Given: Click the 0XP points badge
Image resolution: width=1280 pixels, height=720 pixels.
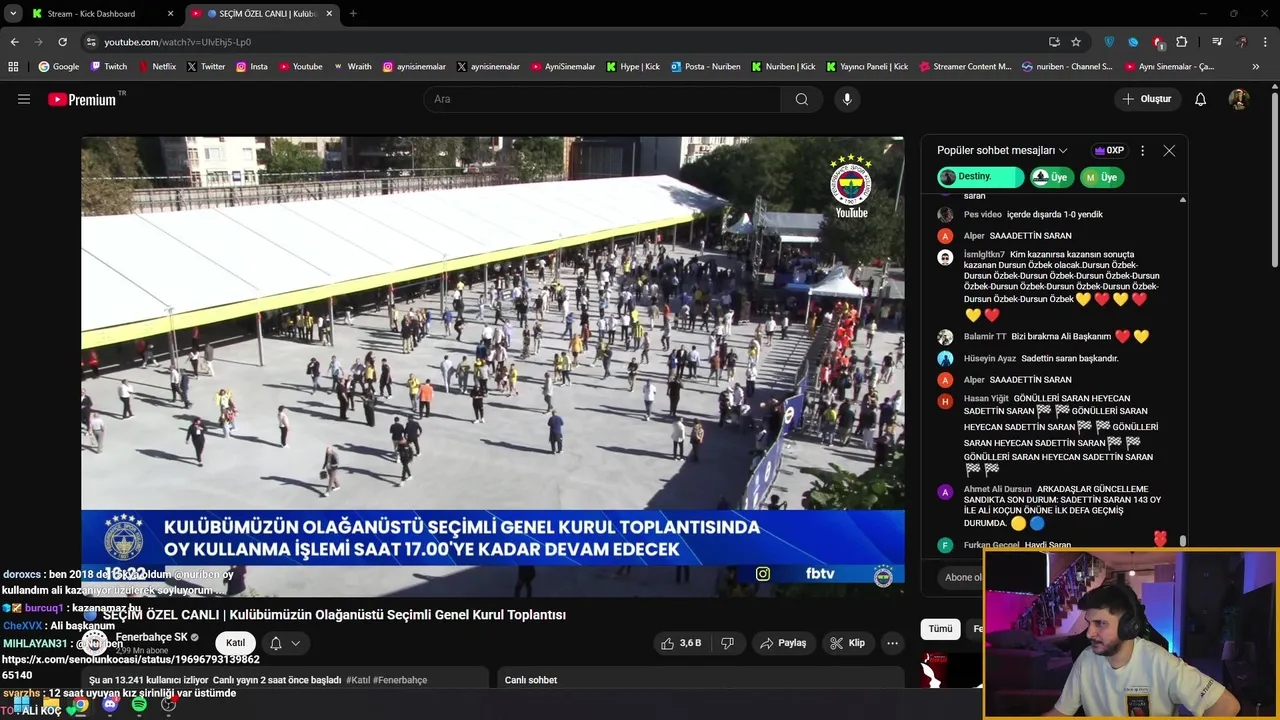Looking at the screenshot, I should [x=1109, y=151].
